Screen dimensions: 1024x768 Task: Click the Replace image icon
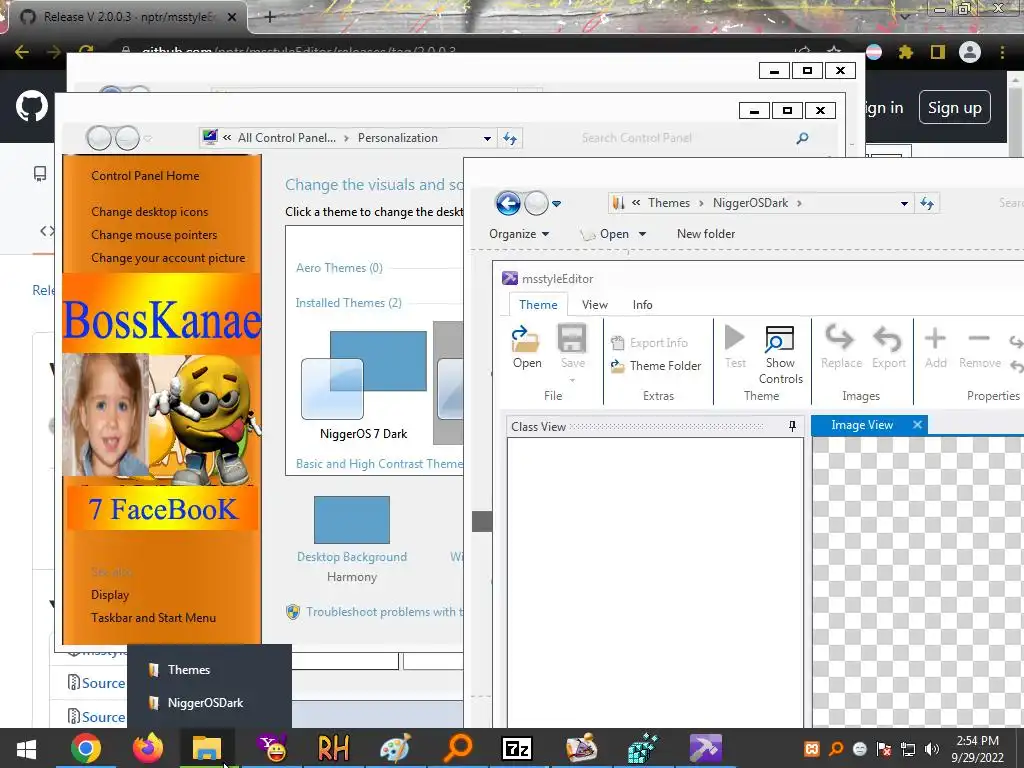point(840,338)
